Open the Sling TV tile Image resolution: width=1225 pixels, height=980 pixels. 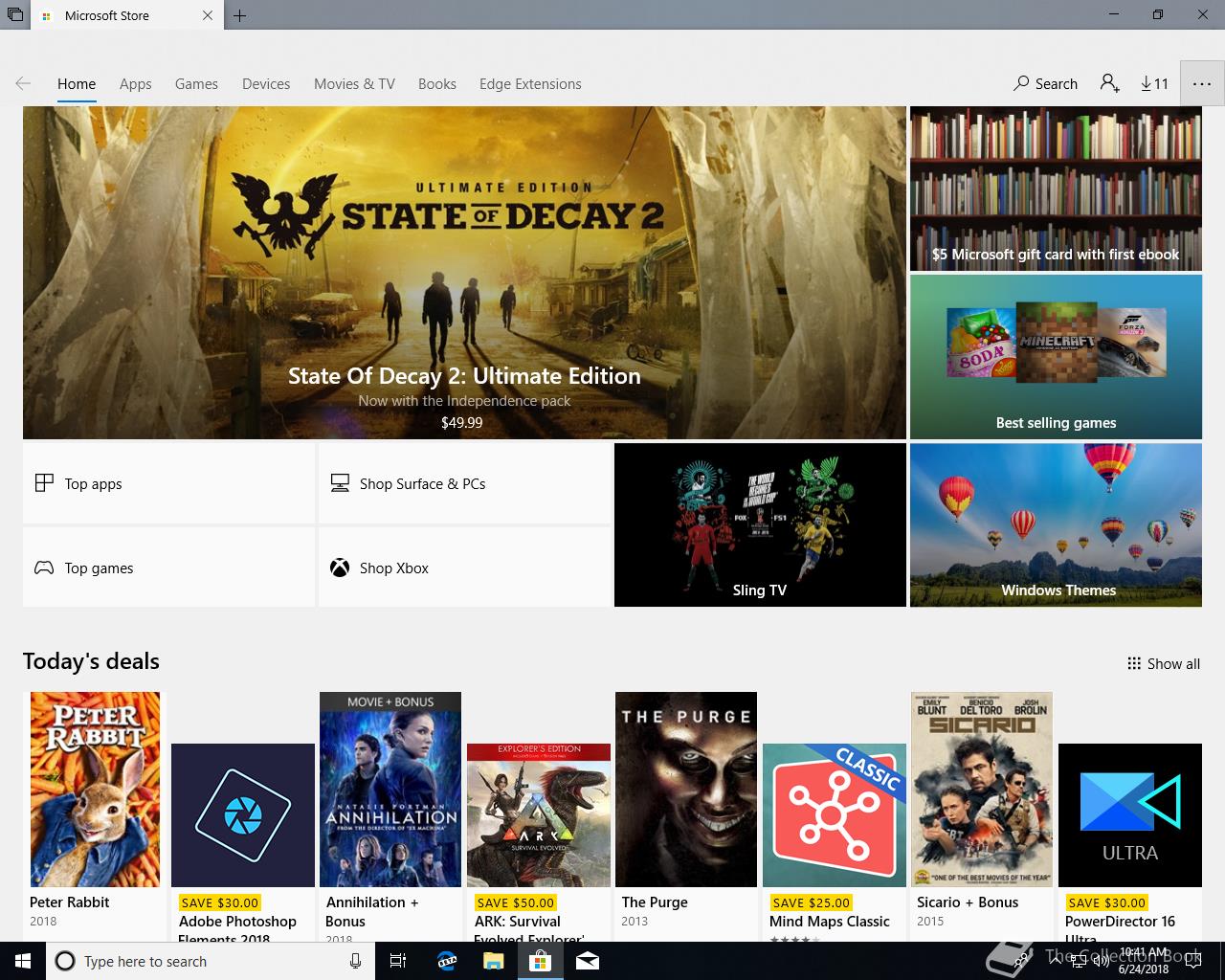[760, 524]
